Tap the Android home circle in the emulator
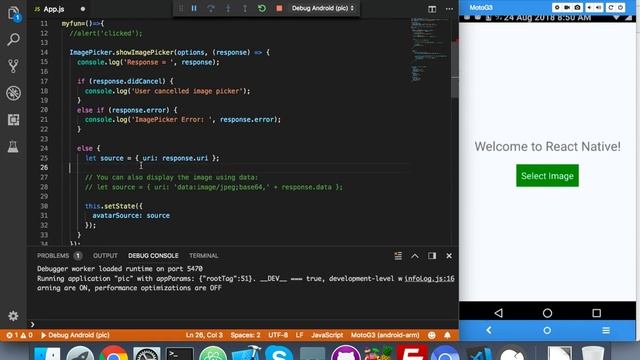Image resolution: width=640 pixels, height=360 pixels. click(x=547, y=313)
